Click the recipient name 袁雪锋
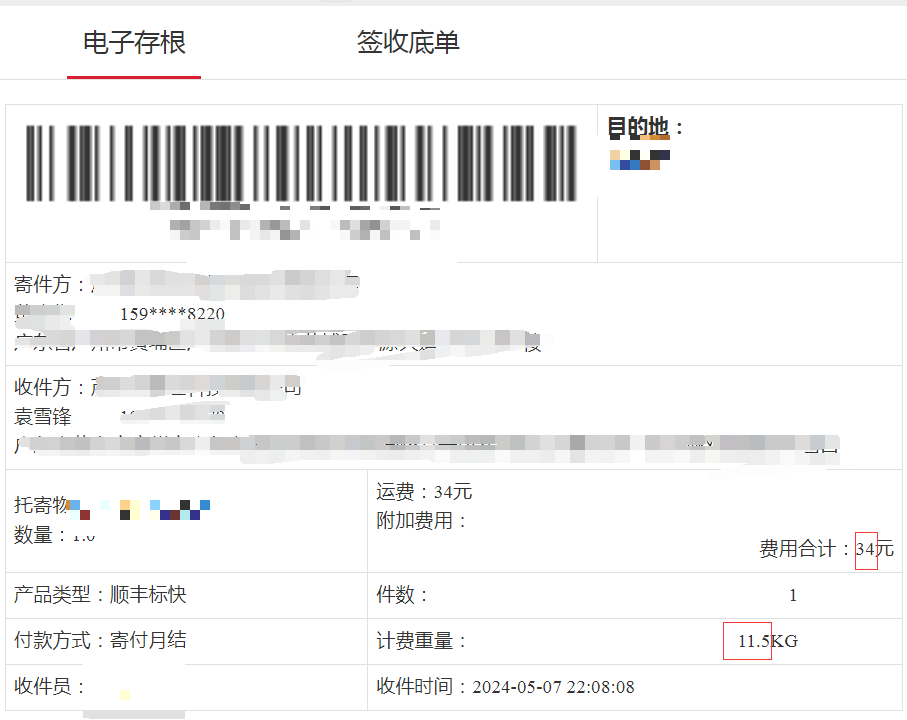This screenshot has width=907, height=720. [x=43, y=416]
